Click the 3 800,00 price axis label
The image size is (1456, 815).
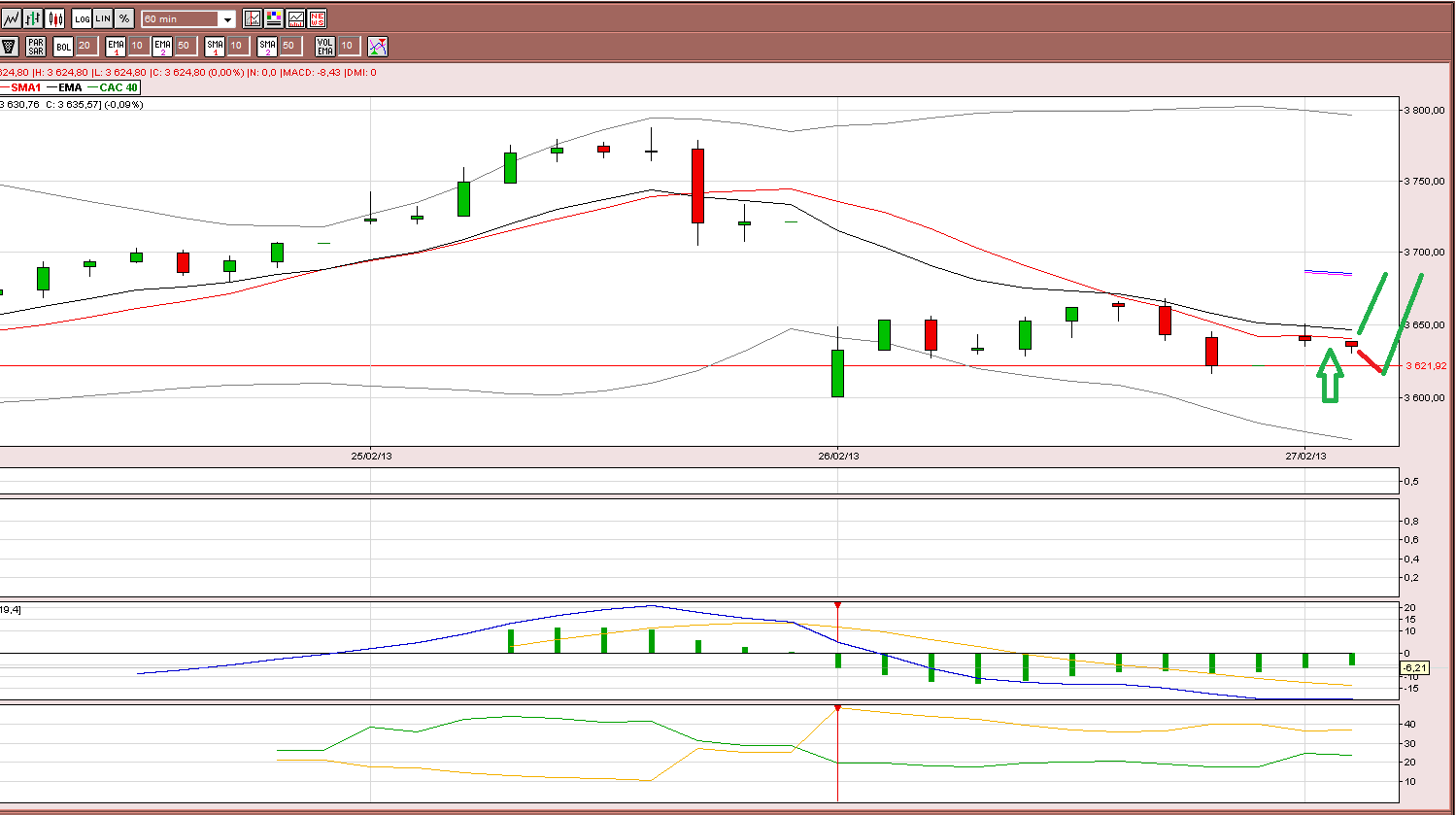[x=1424, y=110]
